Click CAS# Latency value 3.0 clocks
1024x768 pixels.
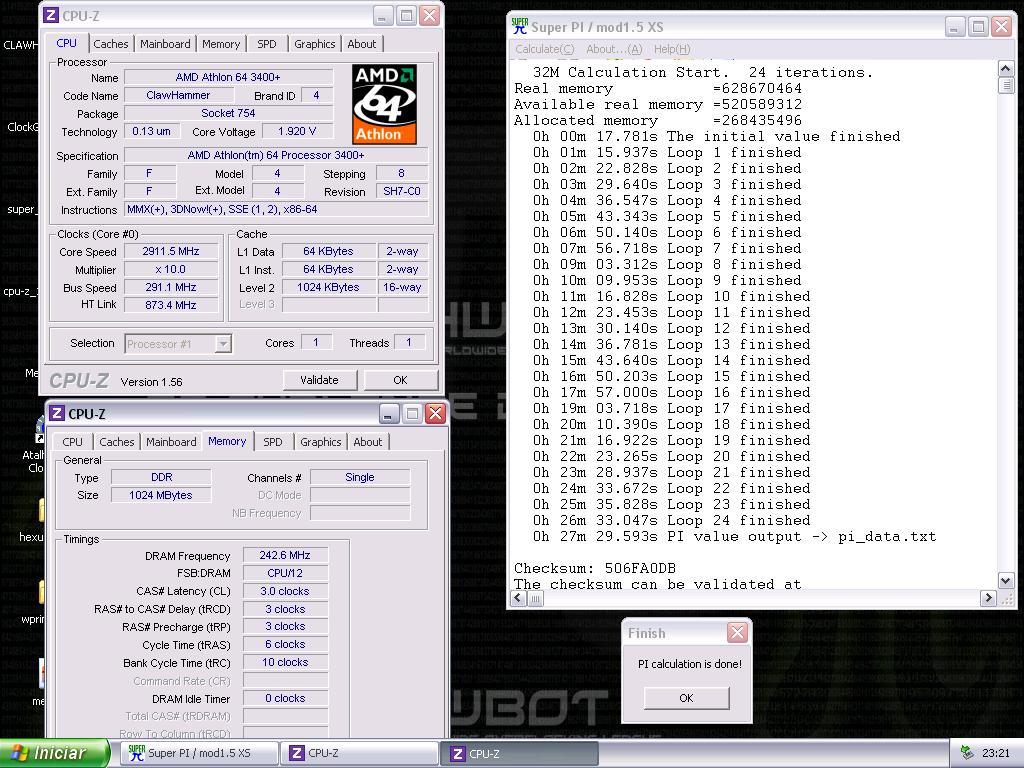click(285, 591)
